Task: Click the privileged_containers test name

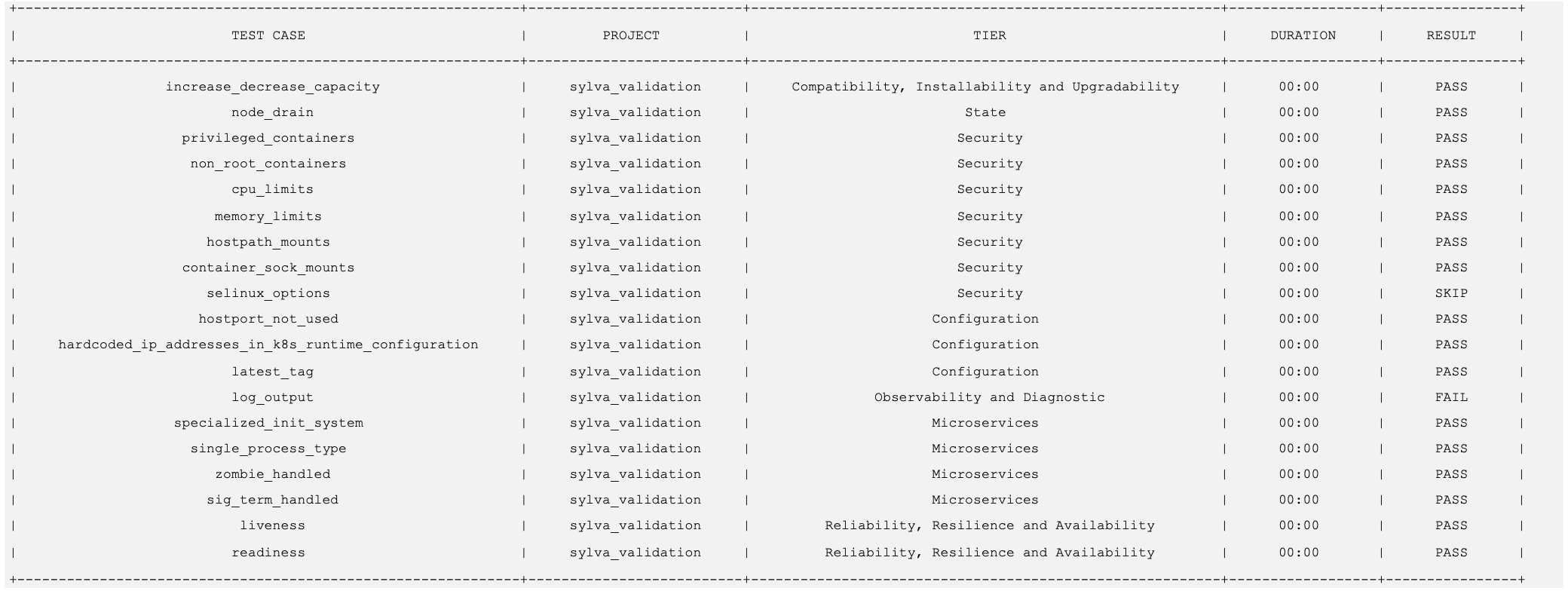Action: [x=268, y=138]
